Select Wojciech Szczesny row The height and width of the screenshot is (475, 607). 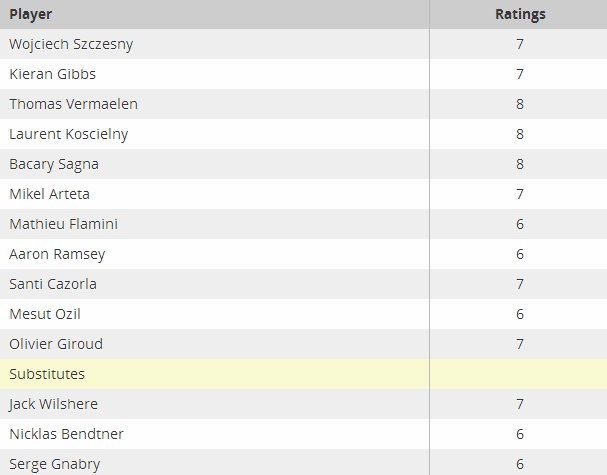pos(304,44)
